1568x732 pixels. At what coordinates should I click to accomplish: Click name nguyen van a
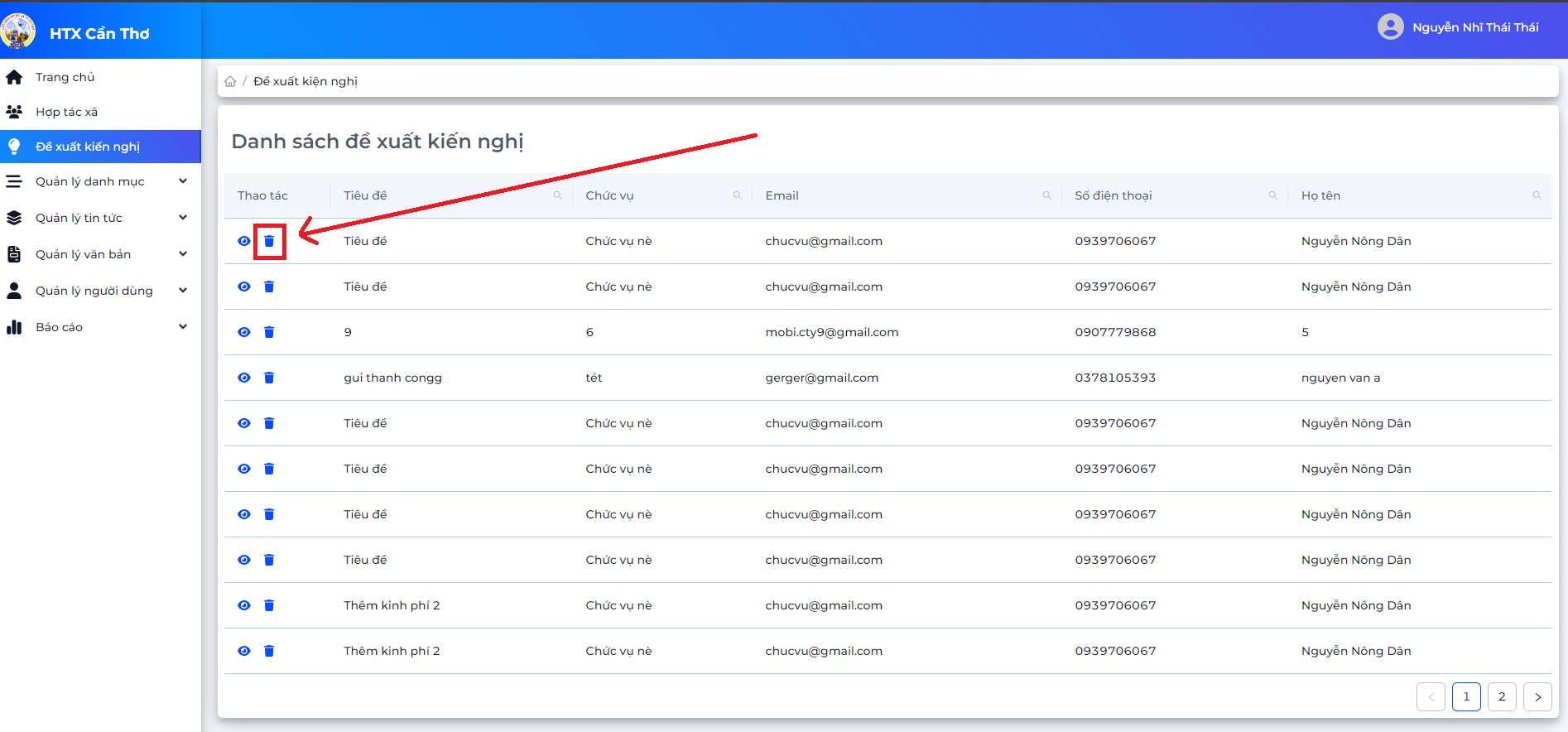tap(1340, 378)
